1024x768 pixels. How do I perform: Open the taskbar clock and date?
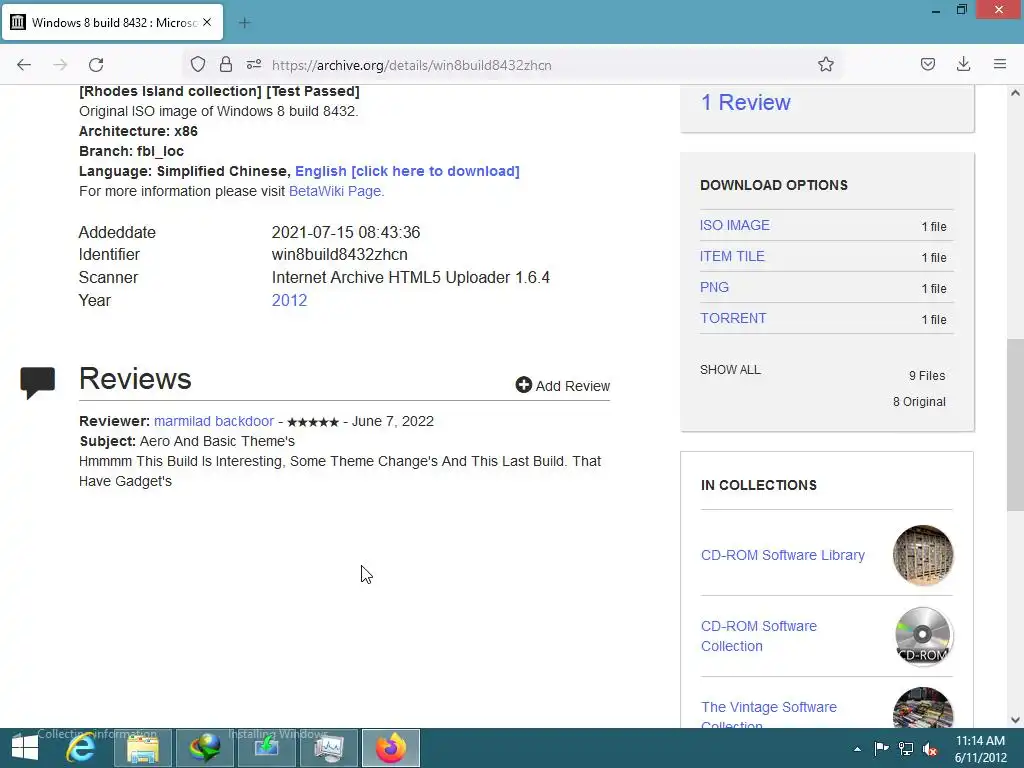tap(980, 749)
